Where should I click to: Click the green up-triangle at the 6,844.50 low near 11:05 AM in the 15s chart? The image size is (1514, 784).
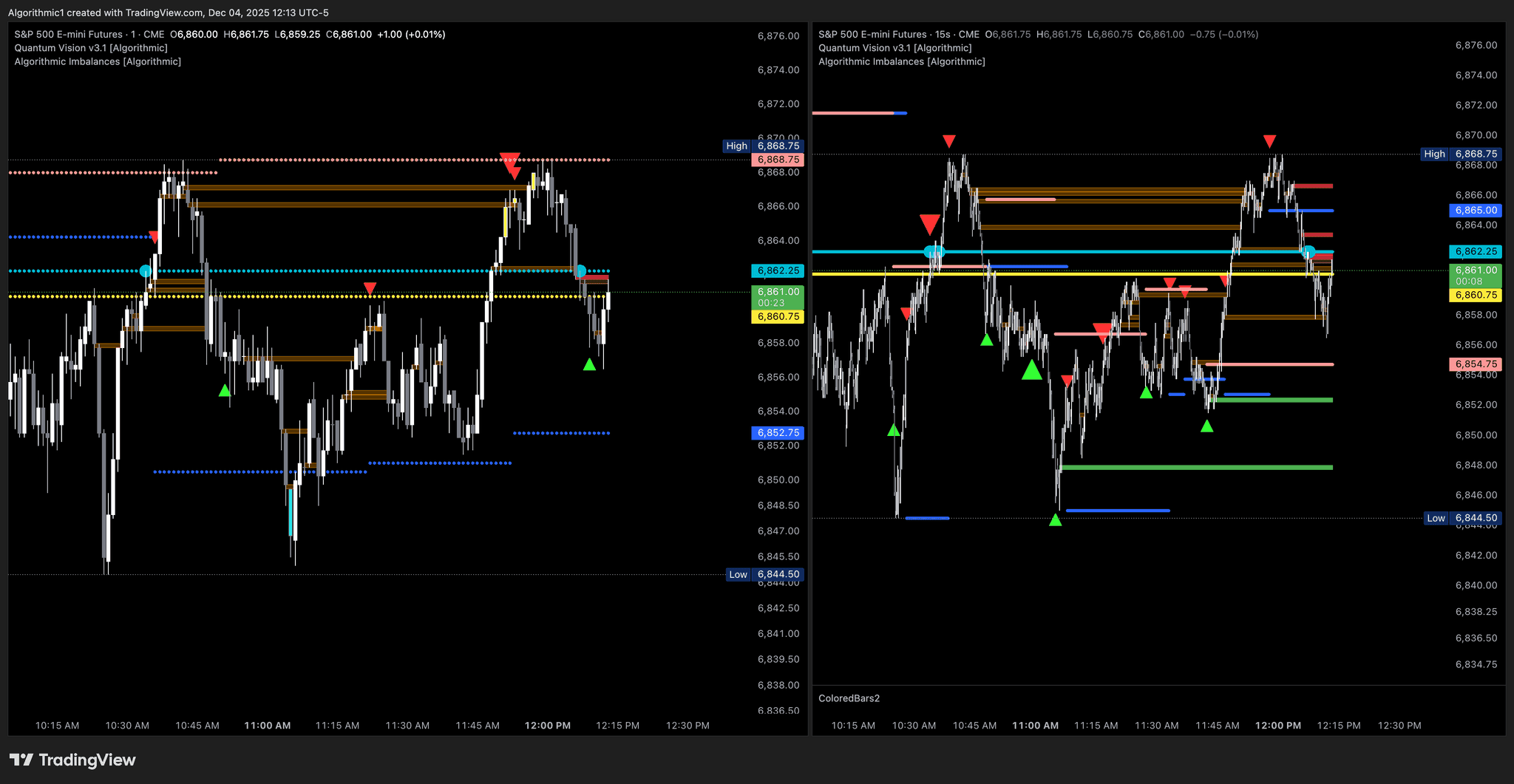(1056, 519)
